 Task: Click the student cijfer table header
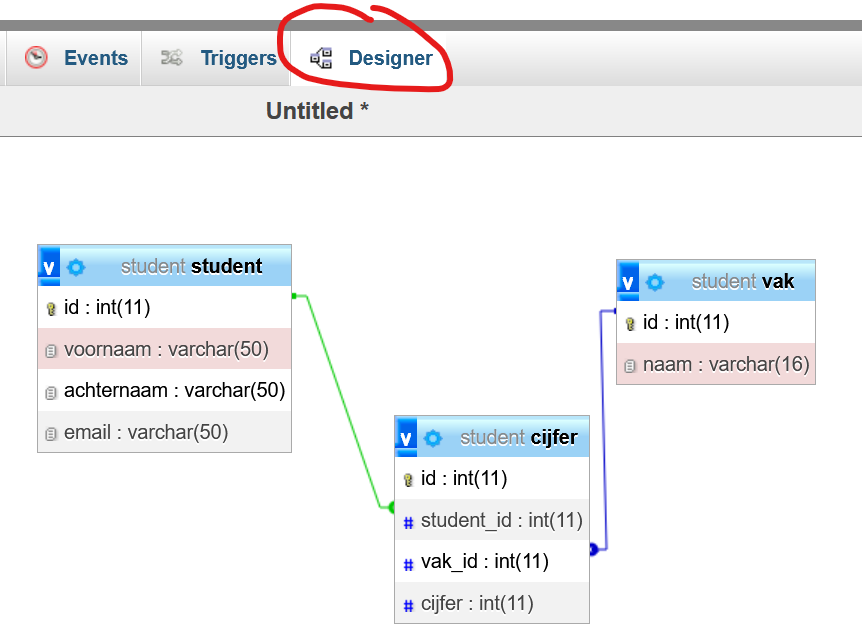pyautogui.click(x=518, y=438)
